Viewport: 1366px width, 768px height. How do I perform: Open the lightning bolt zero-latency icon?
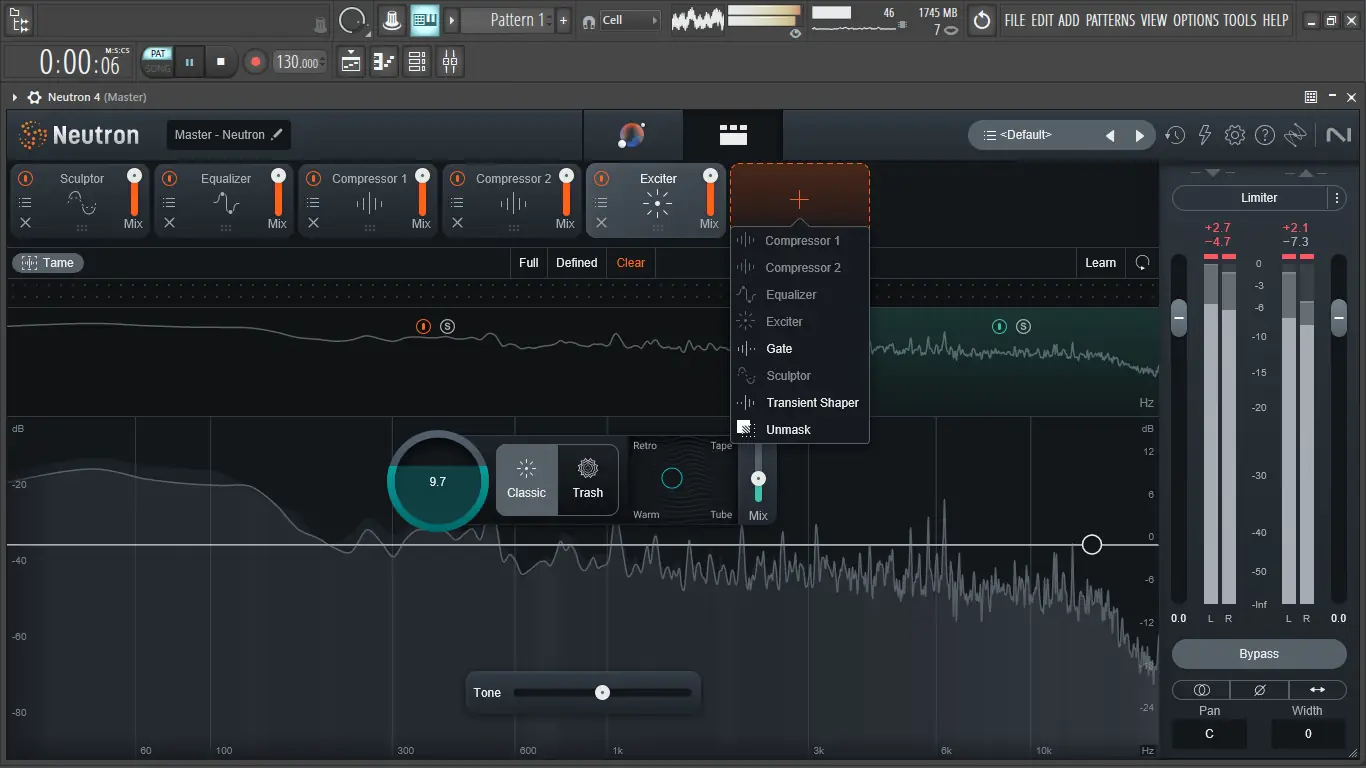[1205, 135]
